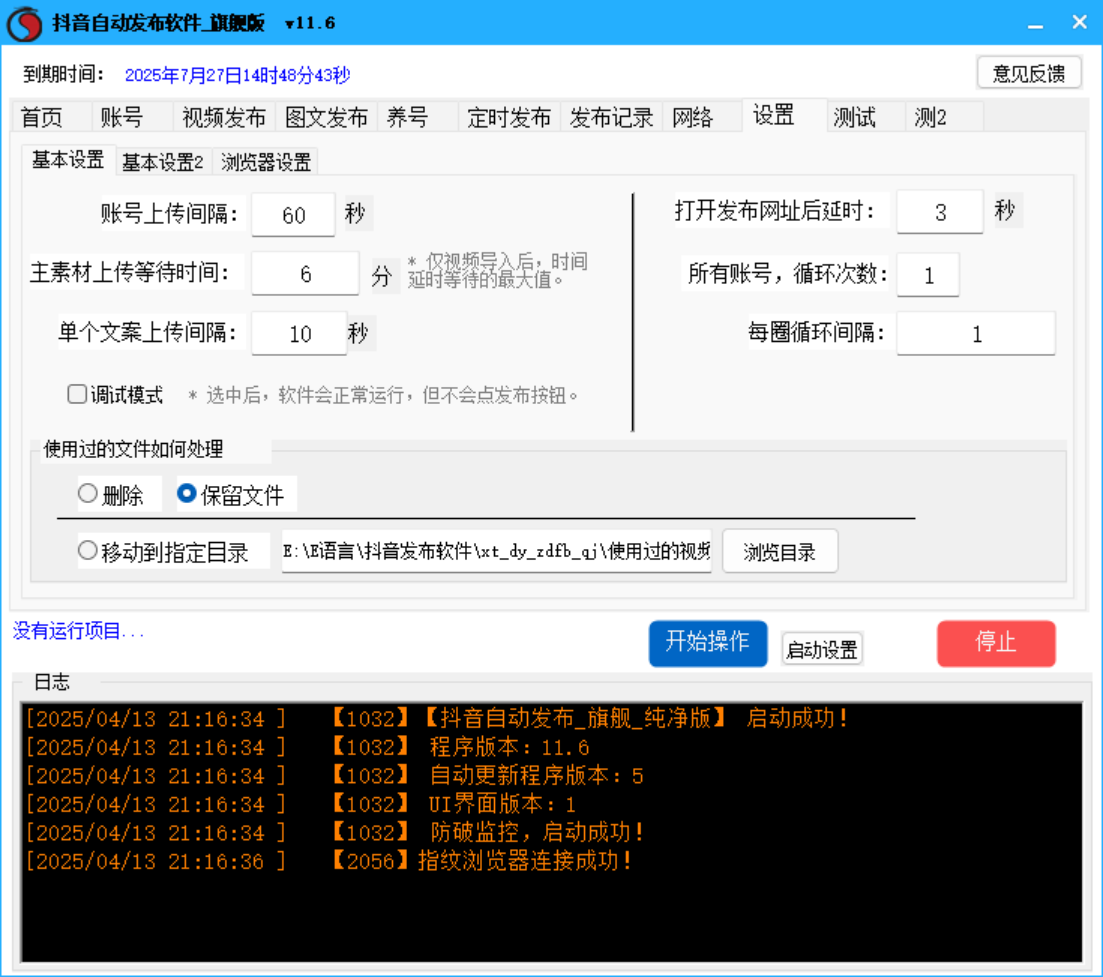Open the 测试 tab
Viewport: 1103px width, 977px height.
[866, 117]
